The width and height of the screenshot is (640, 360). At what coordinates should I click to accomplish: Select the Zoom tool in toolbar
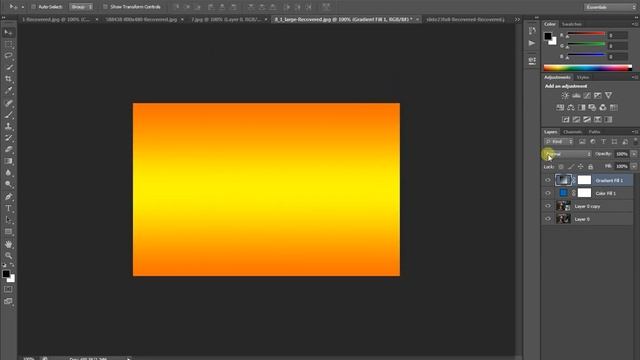(x=9, y=256)
